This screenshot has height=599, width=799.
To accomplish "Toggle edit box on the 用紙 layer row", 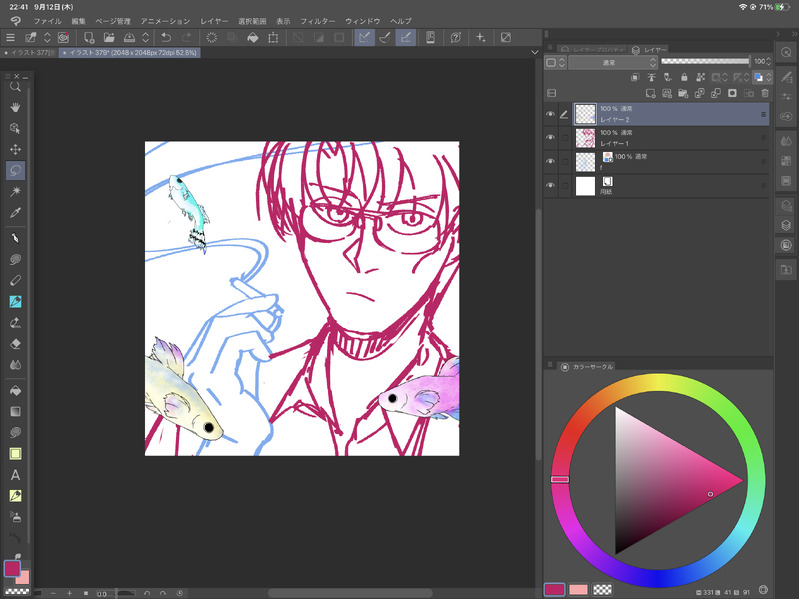I will [x=565, y=185].
